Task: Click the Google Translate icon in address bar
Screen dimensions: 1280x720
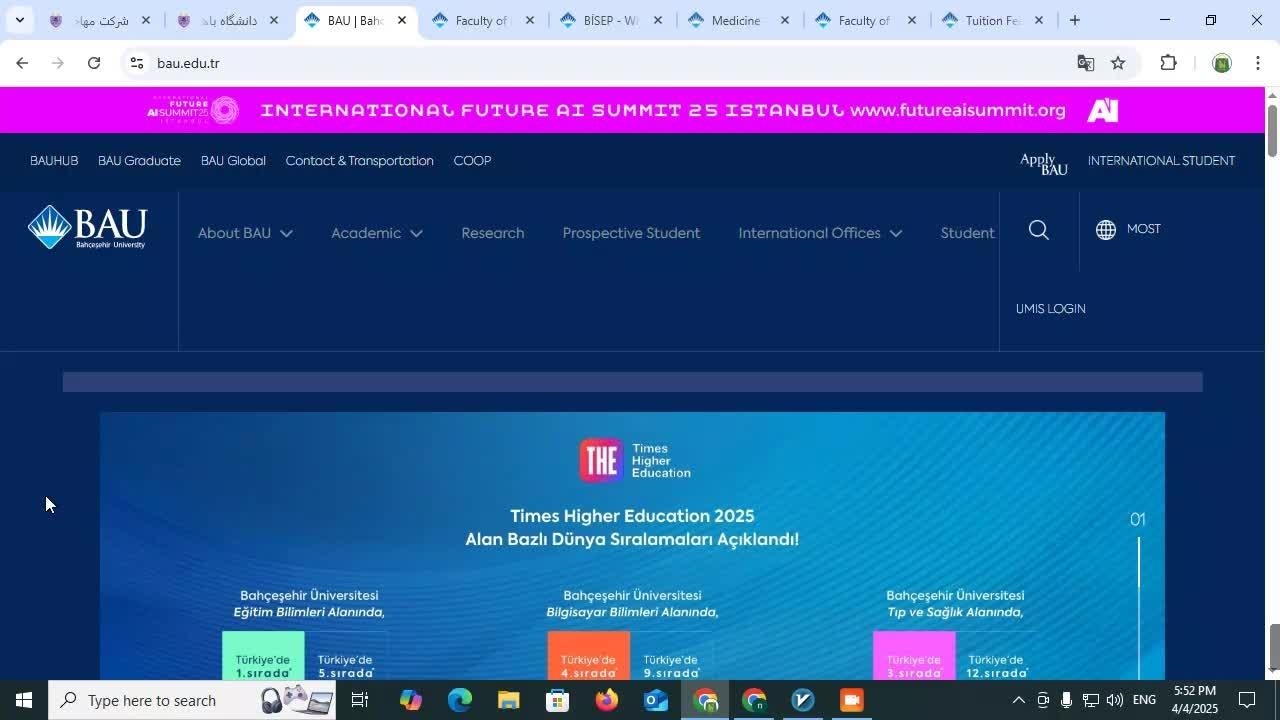Action: tap(1085, 63)
